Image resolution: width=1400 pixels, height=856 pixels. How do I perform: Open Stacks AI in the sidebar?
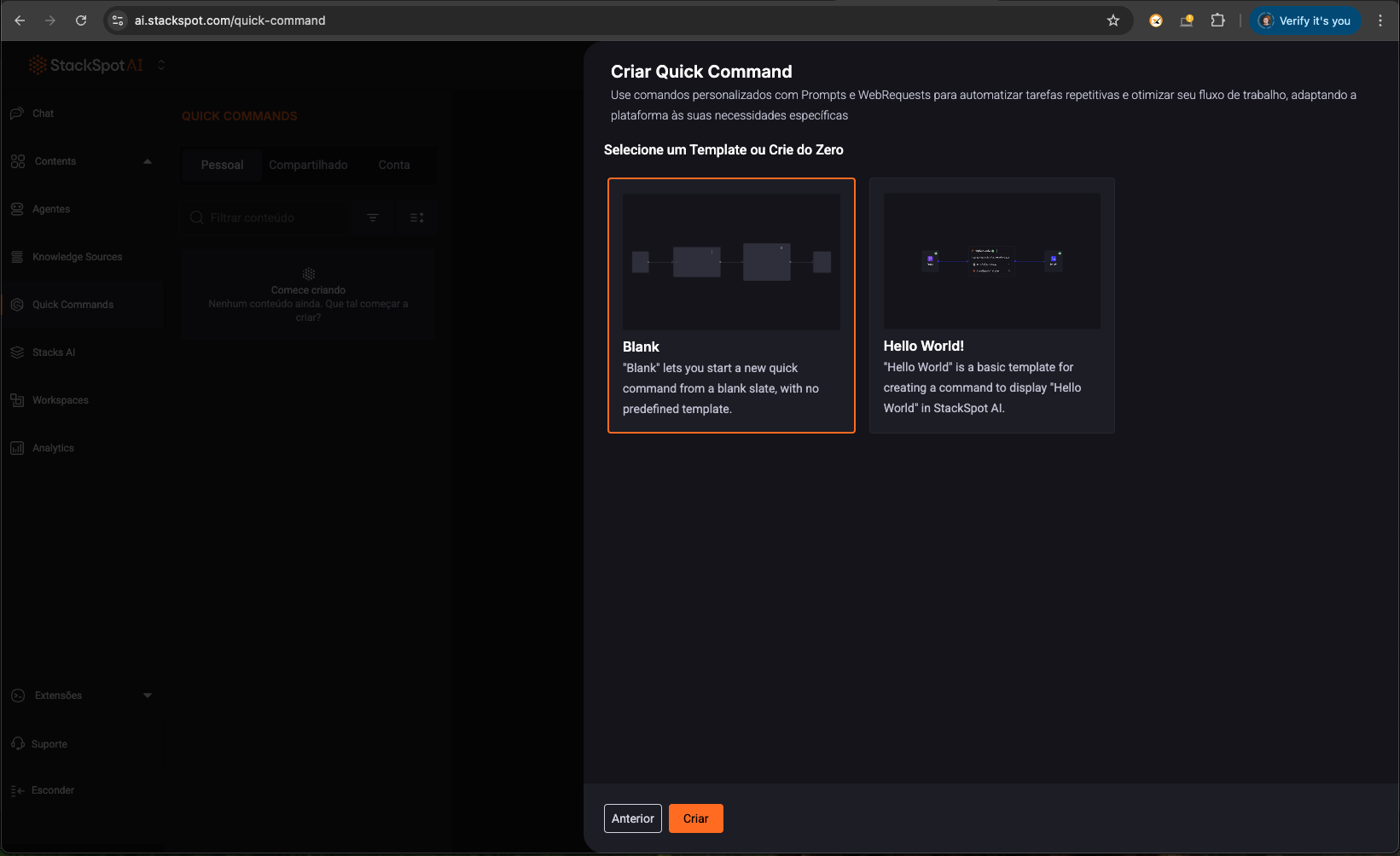[x=54, y=352]
